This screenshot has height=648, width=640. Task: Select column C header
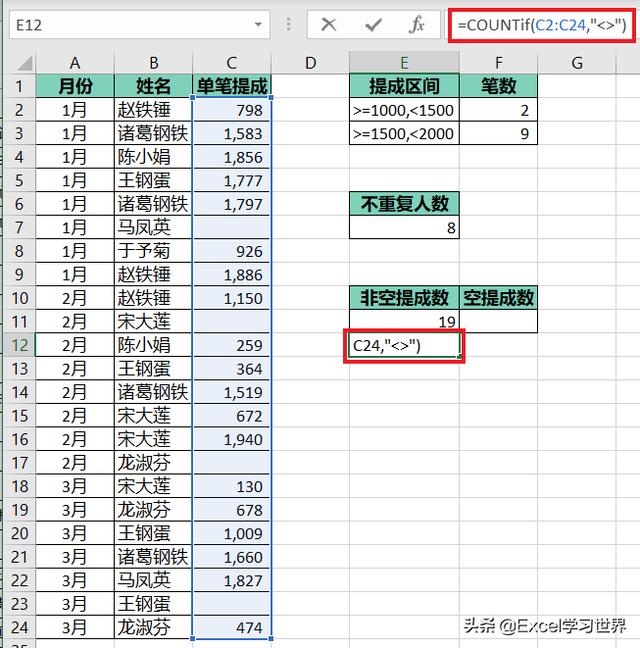231,63
